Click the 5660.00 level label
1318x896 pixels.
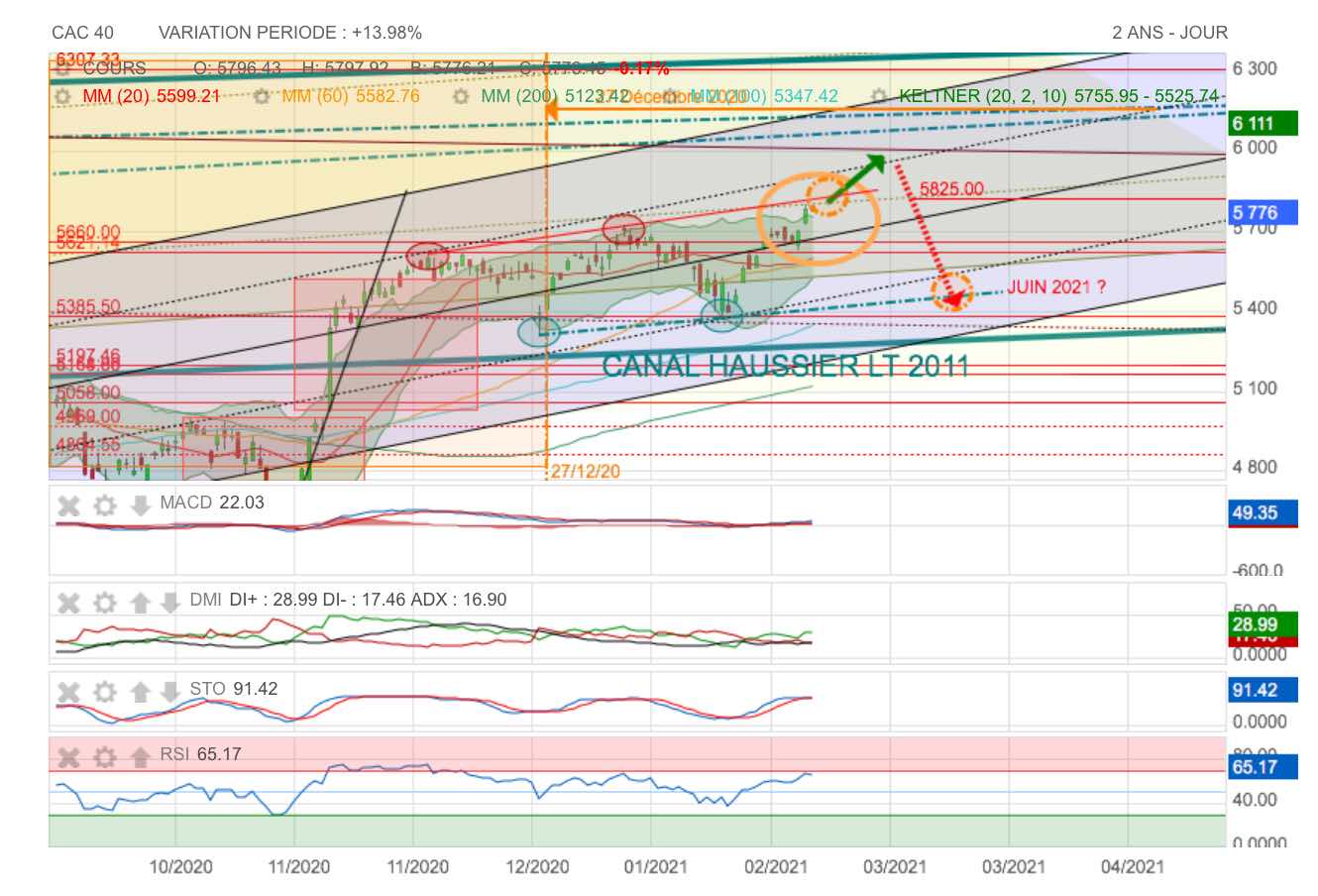coord(88,232)
